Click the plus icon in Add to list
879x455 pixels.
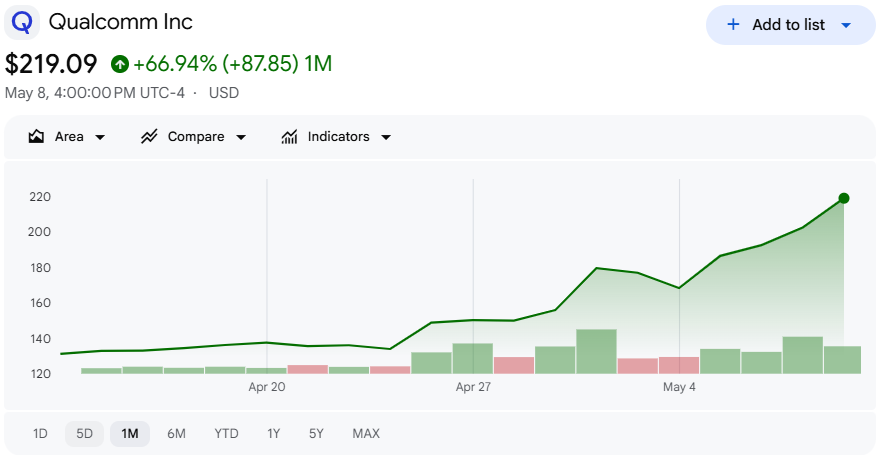pyautogui.click(x=732, y=25)
